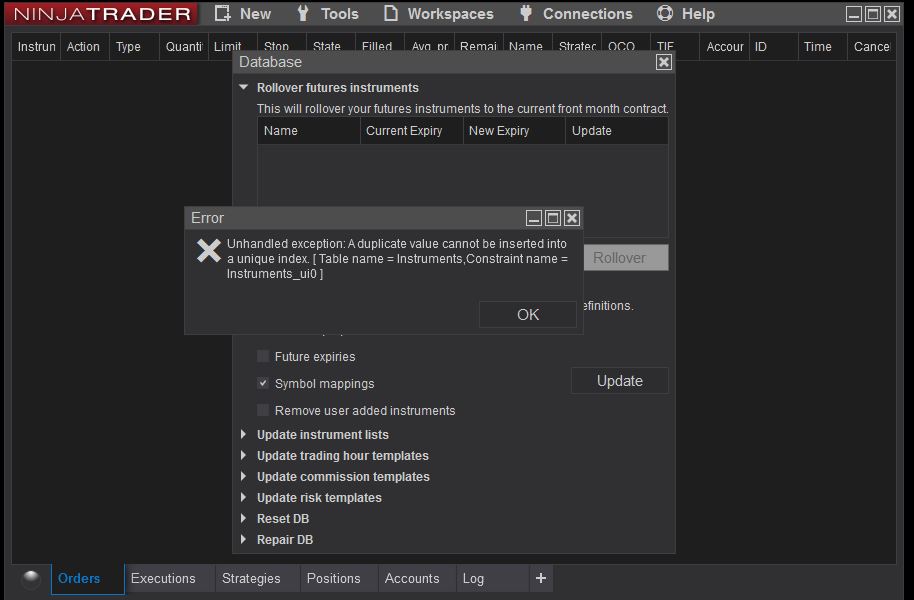Expand Update commission templates section
Screen dimensions: 914x600
(x=244, y=476)
